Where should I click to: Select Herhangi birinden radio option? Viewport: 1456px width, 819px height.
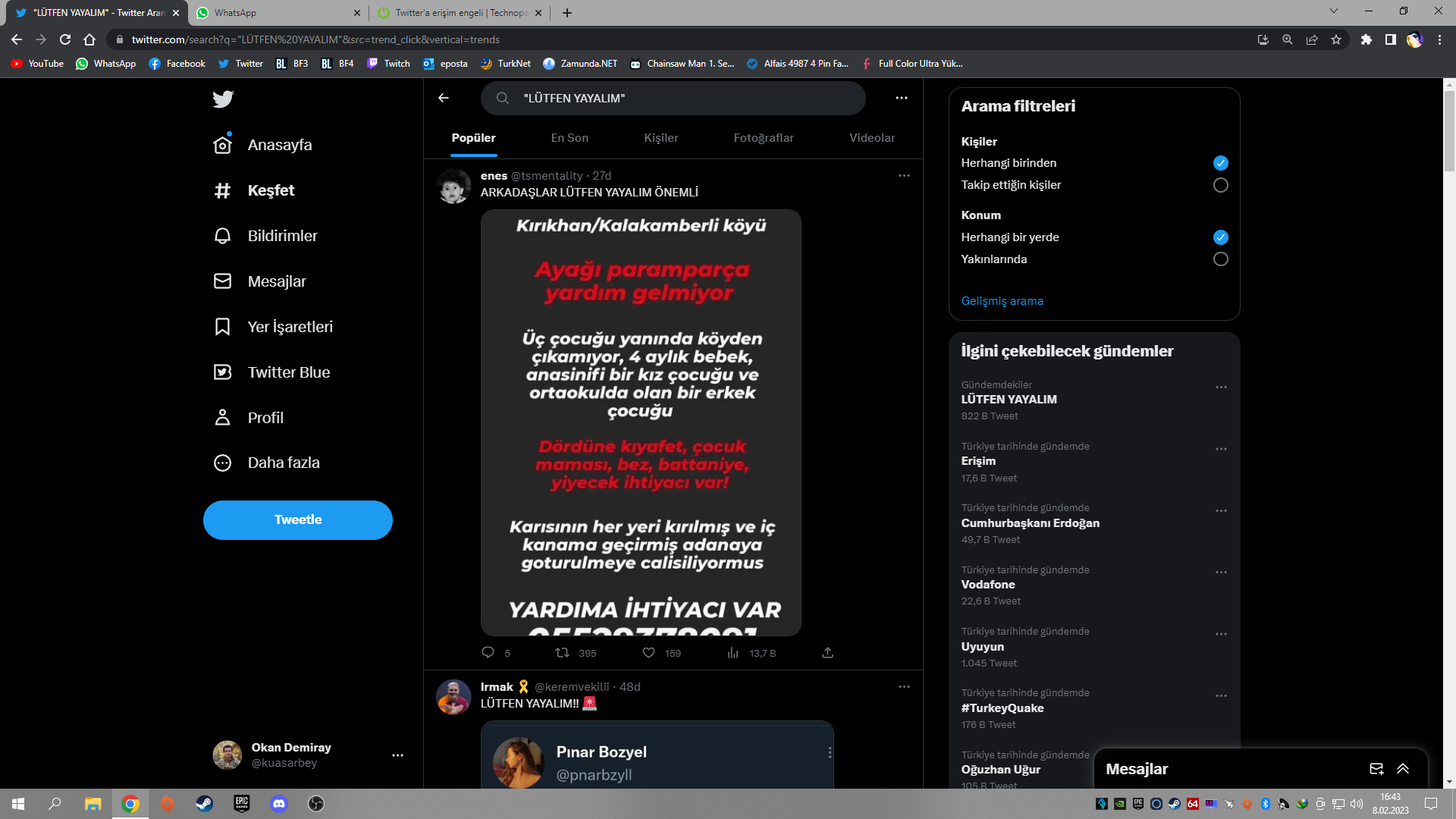(x=1220, y=163)
